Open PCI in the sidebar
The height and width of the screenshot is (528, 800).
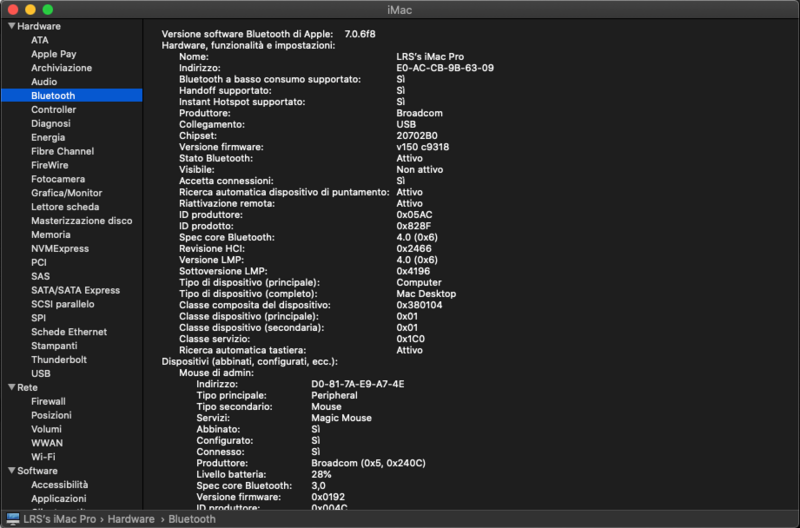[39, 262]
